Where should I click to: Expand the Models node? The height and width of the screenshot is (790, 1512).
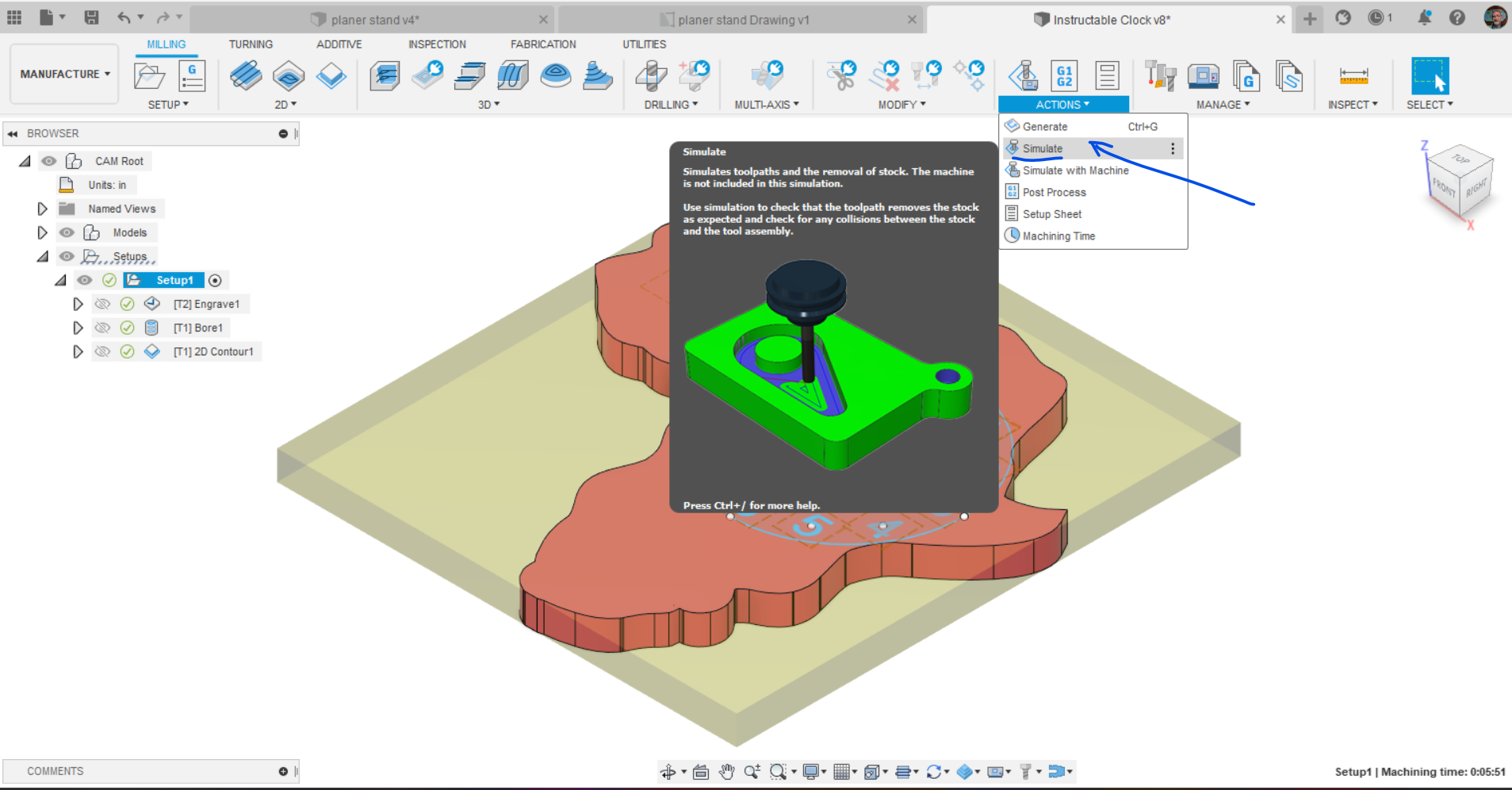click(43, 232)
